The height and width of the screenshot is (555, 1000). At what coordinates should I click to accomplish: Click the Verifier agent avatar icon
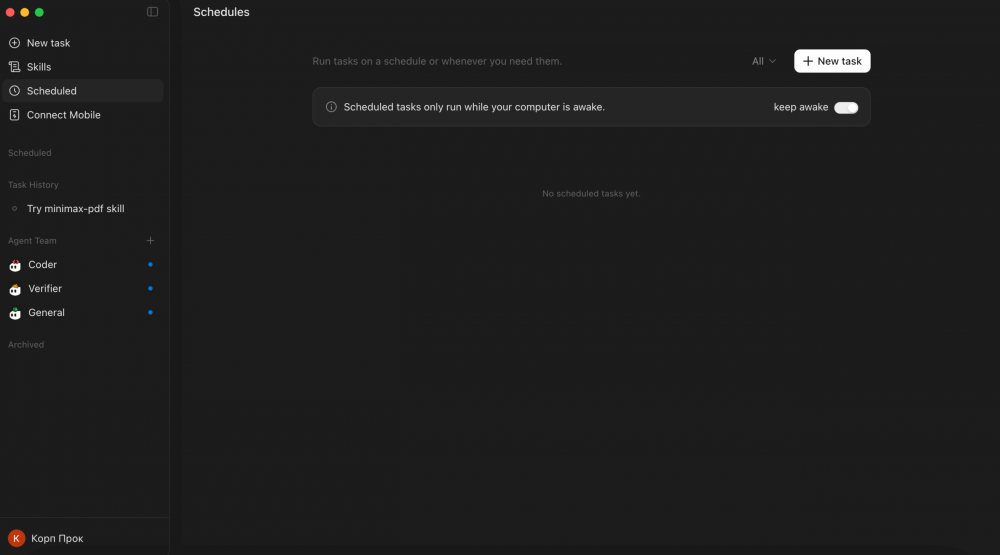tap(15, 289)
